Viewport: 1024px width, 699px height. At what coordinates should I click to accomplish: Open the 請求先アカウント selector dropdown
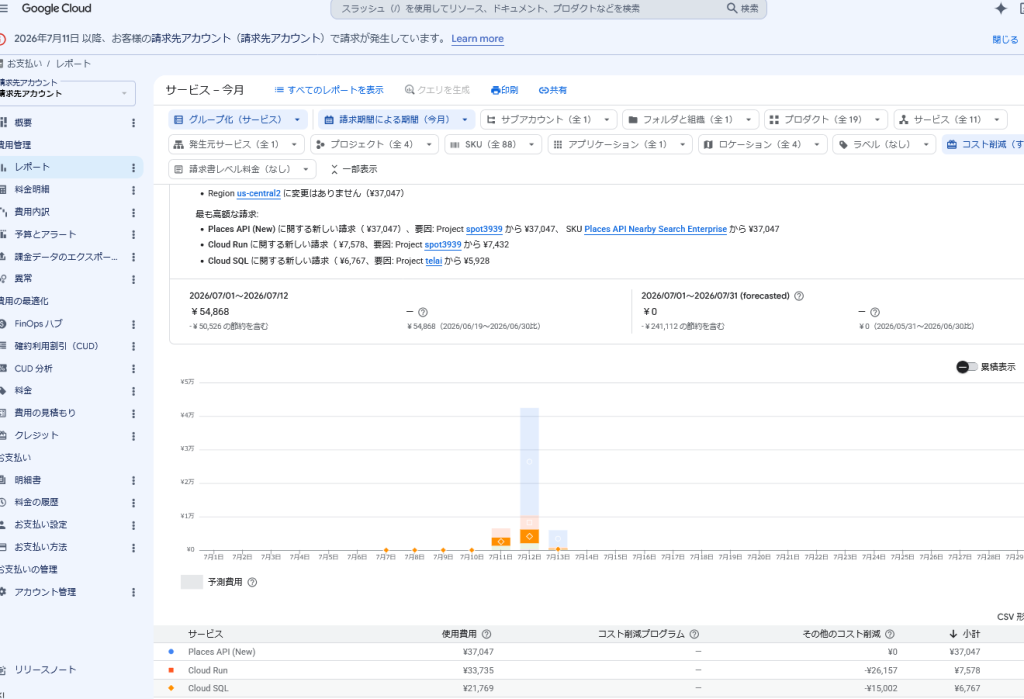[x=67, y=93]
